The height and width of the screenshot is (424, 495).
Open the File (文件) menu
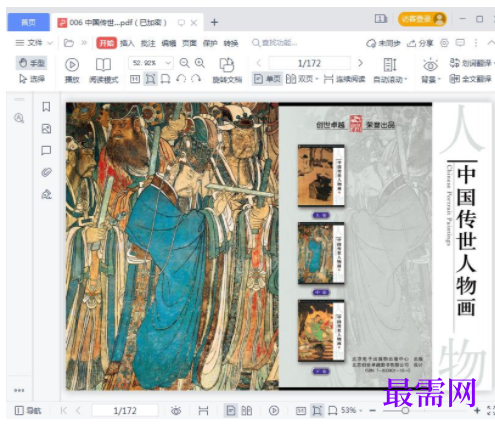pos(29,43)
